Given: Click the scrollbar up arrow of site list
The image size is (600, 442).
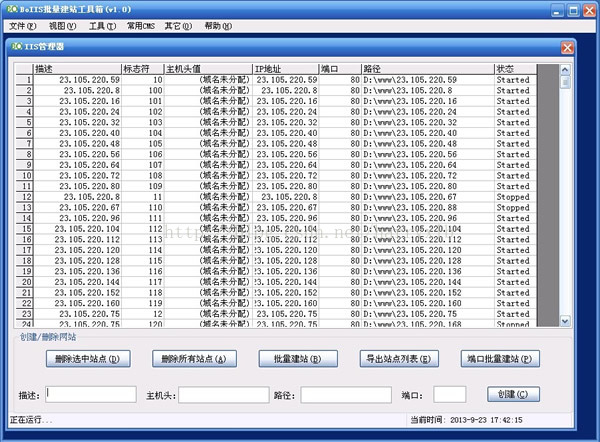Looking at the screenshot, I should point(565,70).
